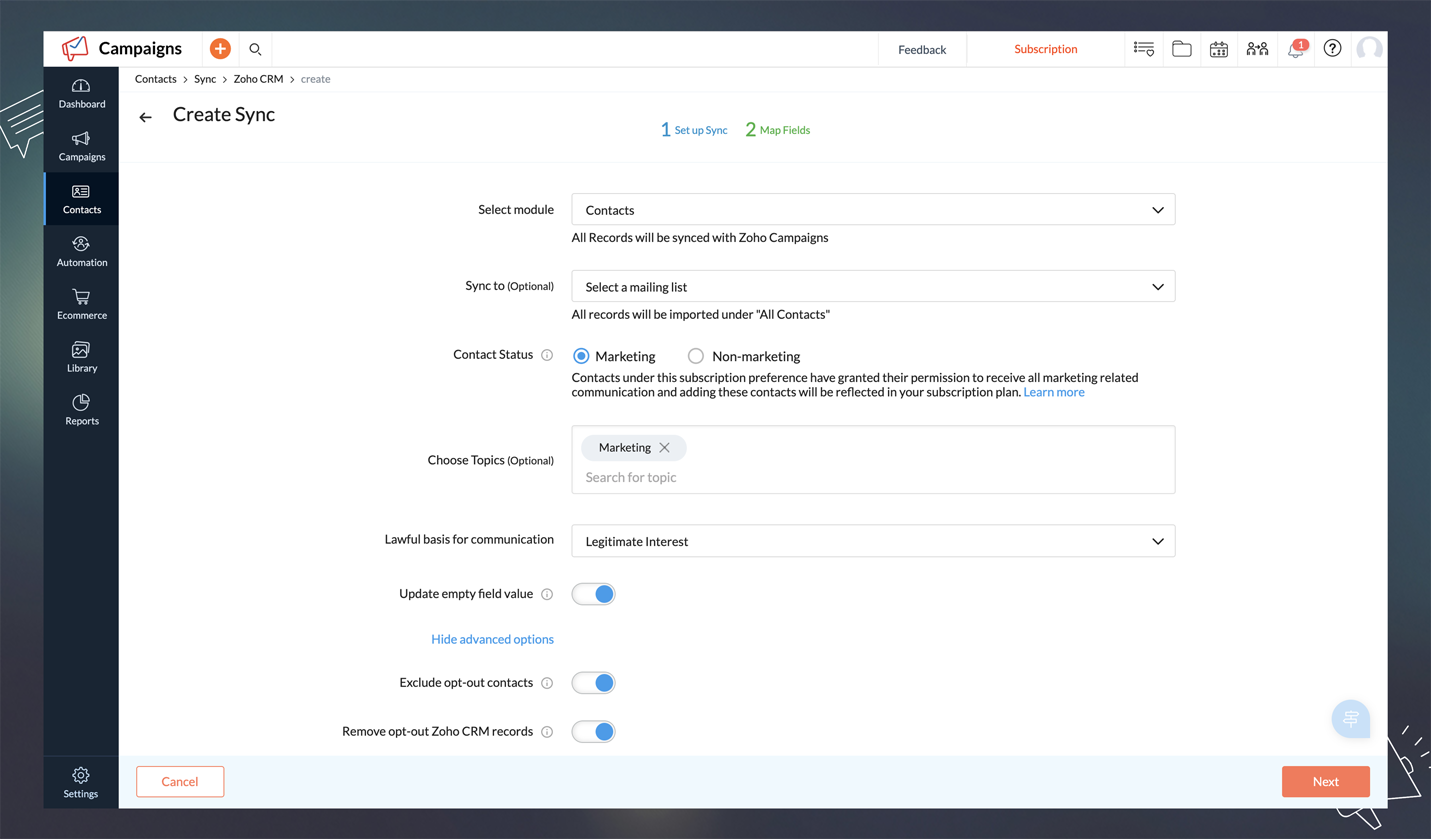Click the Cancel button
This screenshot has height=839, width=1431.
coord(180,782)
